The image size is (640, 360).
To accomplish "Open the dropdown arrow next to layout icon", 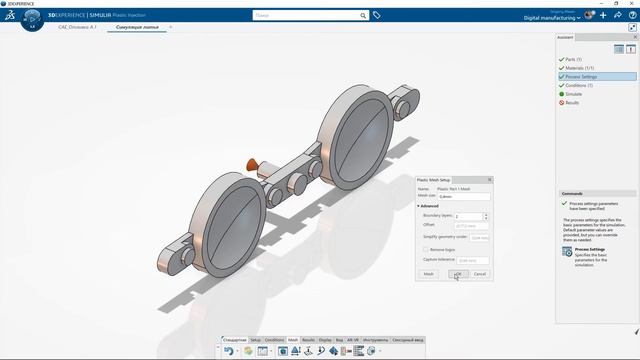I will pyautogui.click(x=271, y=351).
